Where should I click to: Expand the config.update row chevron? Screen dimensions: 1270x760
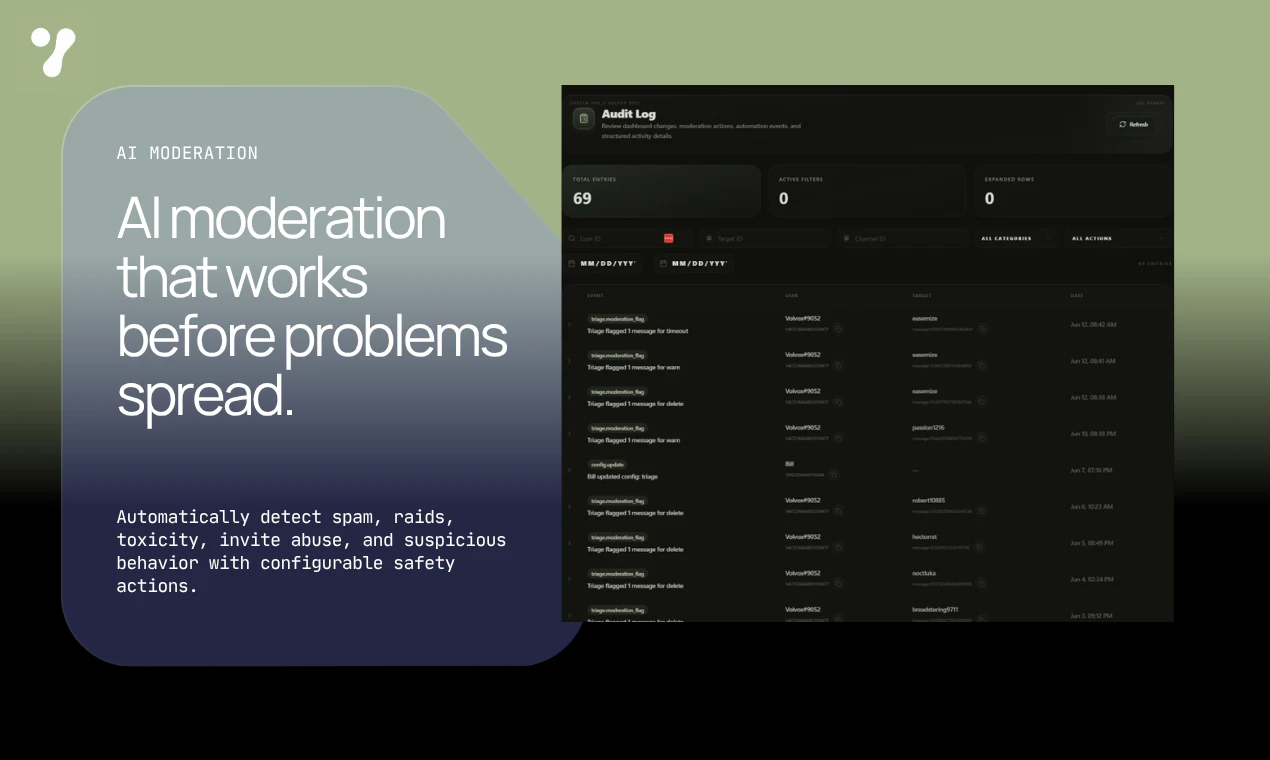coord(570,470)
